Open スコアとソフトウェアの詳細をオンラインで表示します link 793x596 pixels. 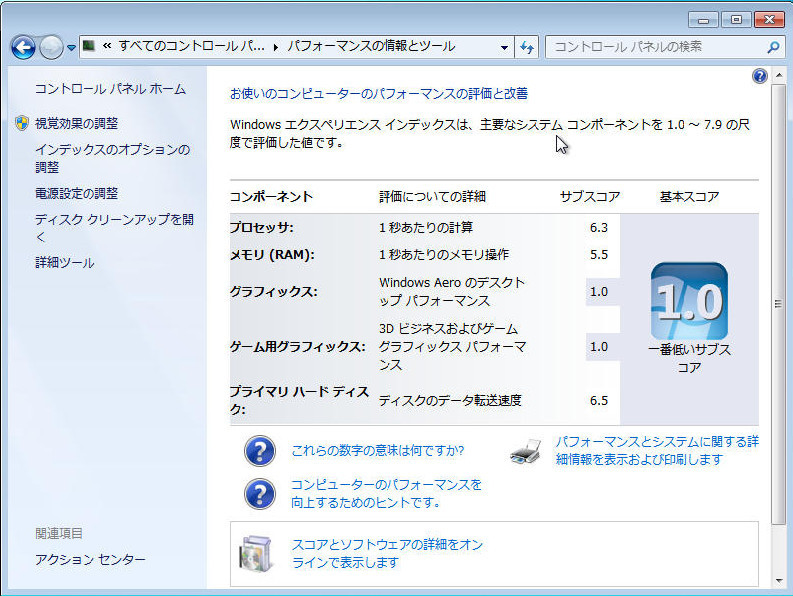[387, 554]
